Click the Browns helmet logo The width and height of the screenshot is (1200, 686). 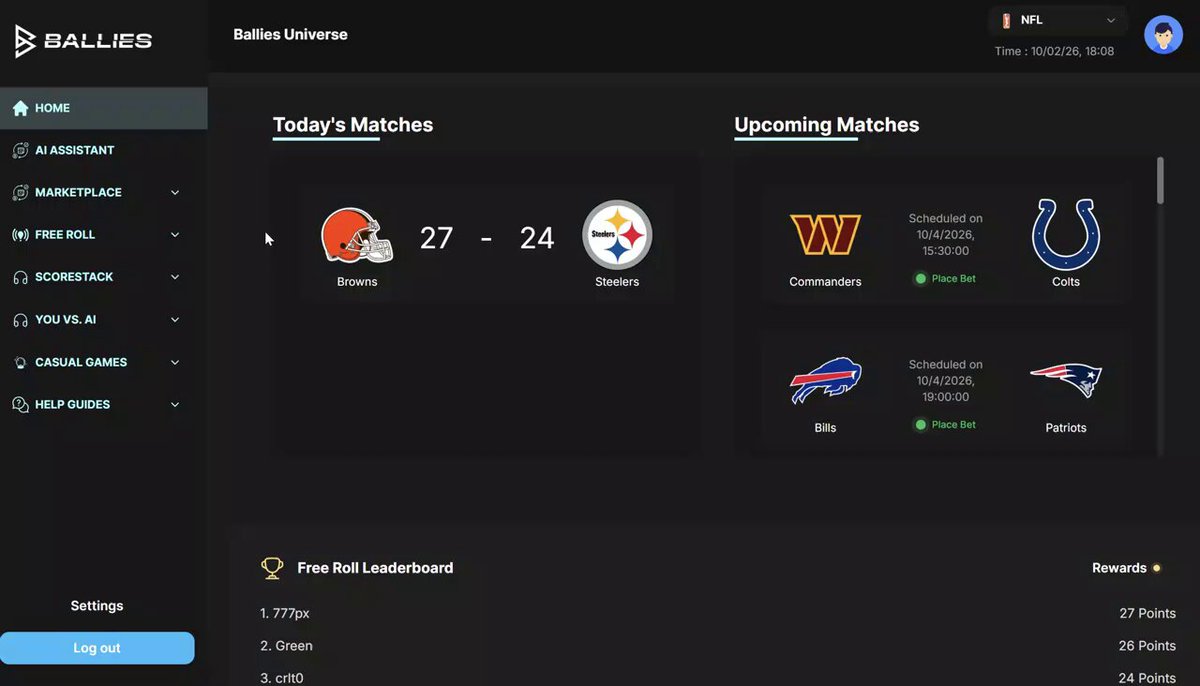(x=357, y=236)
